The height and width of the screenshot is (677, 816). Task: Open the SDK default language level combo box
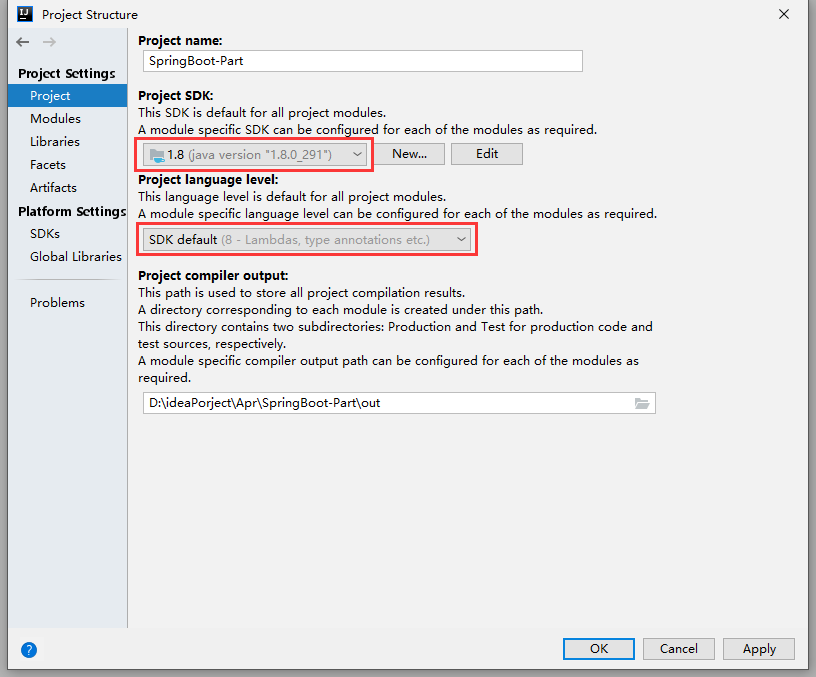[x=307, y=240]
